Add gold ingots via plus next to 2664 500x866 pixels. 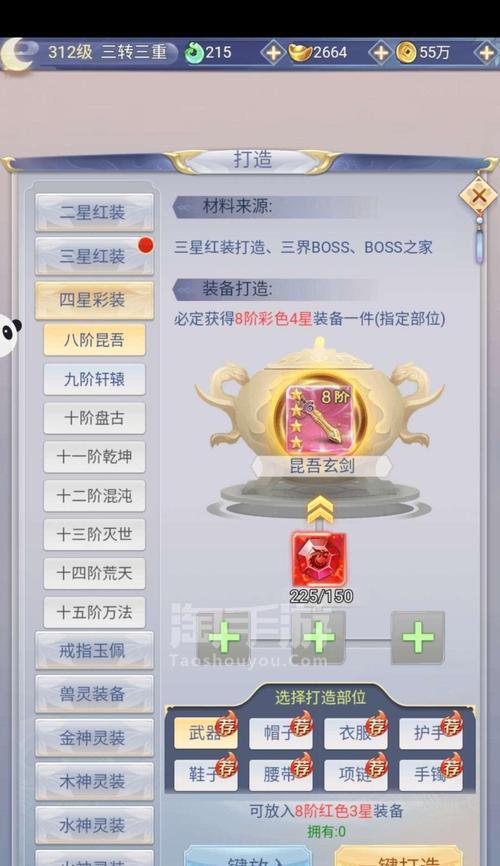pyautogui.click(x=381, y=53)
